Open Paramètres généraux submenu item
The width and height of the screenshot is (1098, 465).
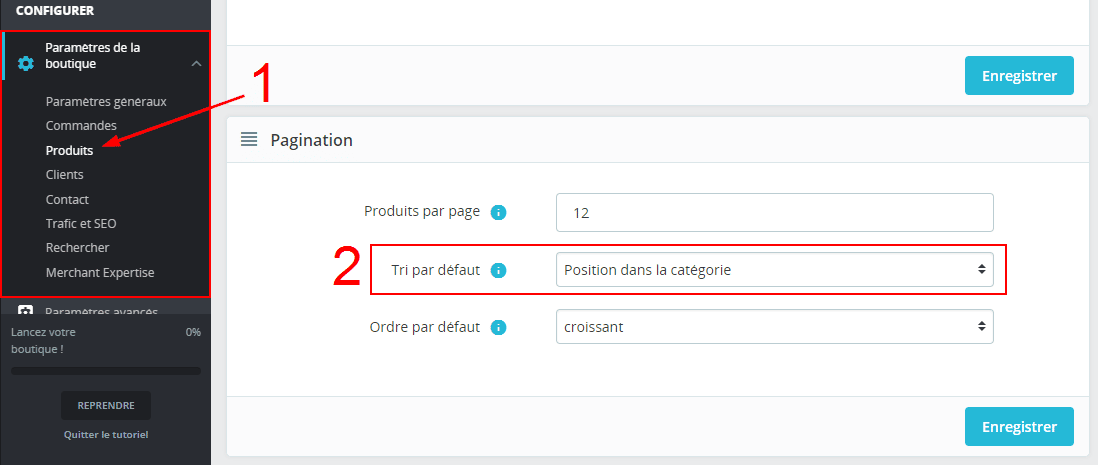(x=106, y=101)
